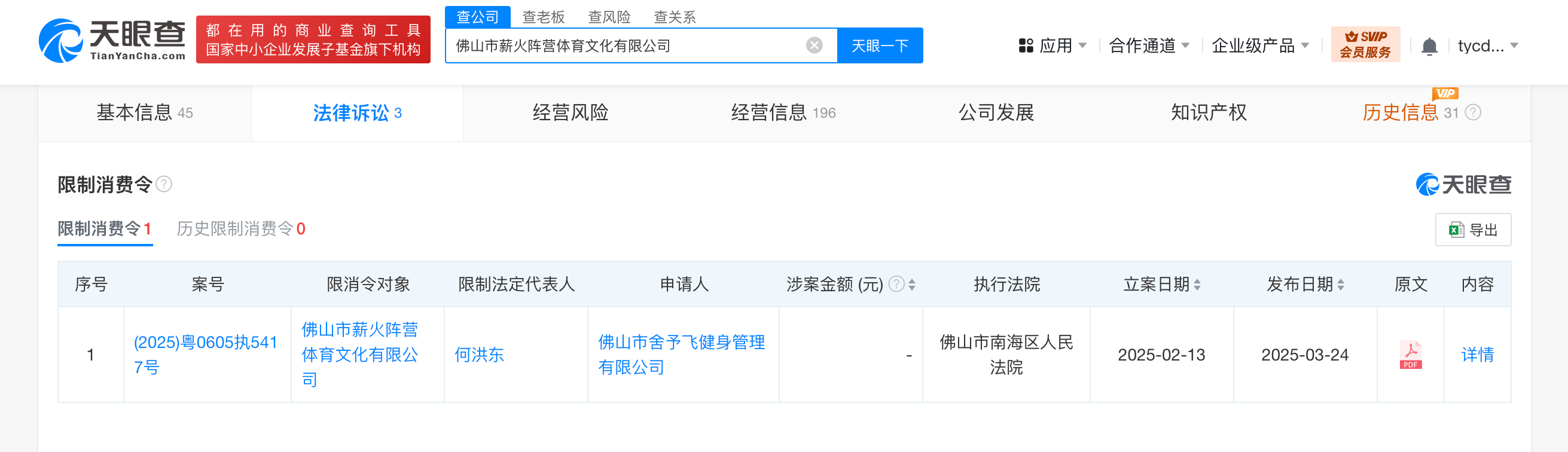Image resolution: width=1568 pixels, height=452 pixels.
Task: Click the TianYanCha logo icon
Action: click(60, 41)
